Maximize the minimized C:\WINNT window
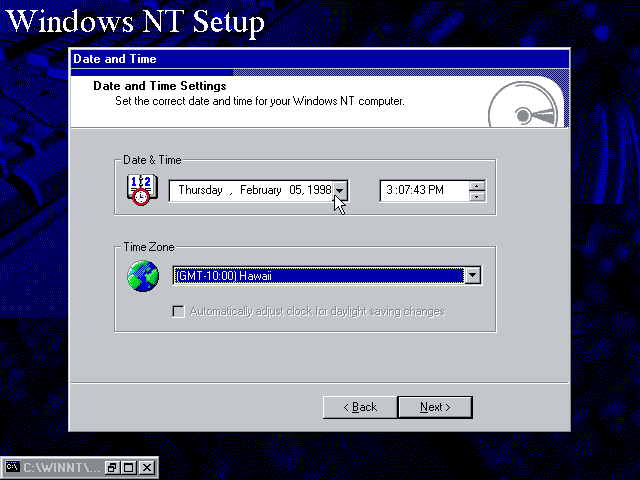 pos(129,467)
